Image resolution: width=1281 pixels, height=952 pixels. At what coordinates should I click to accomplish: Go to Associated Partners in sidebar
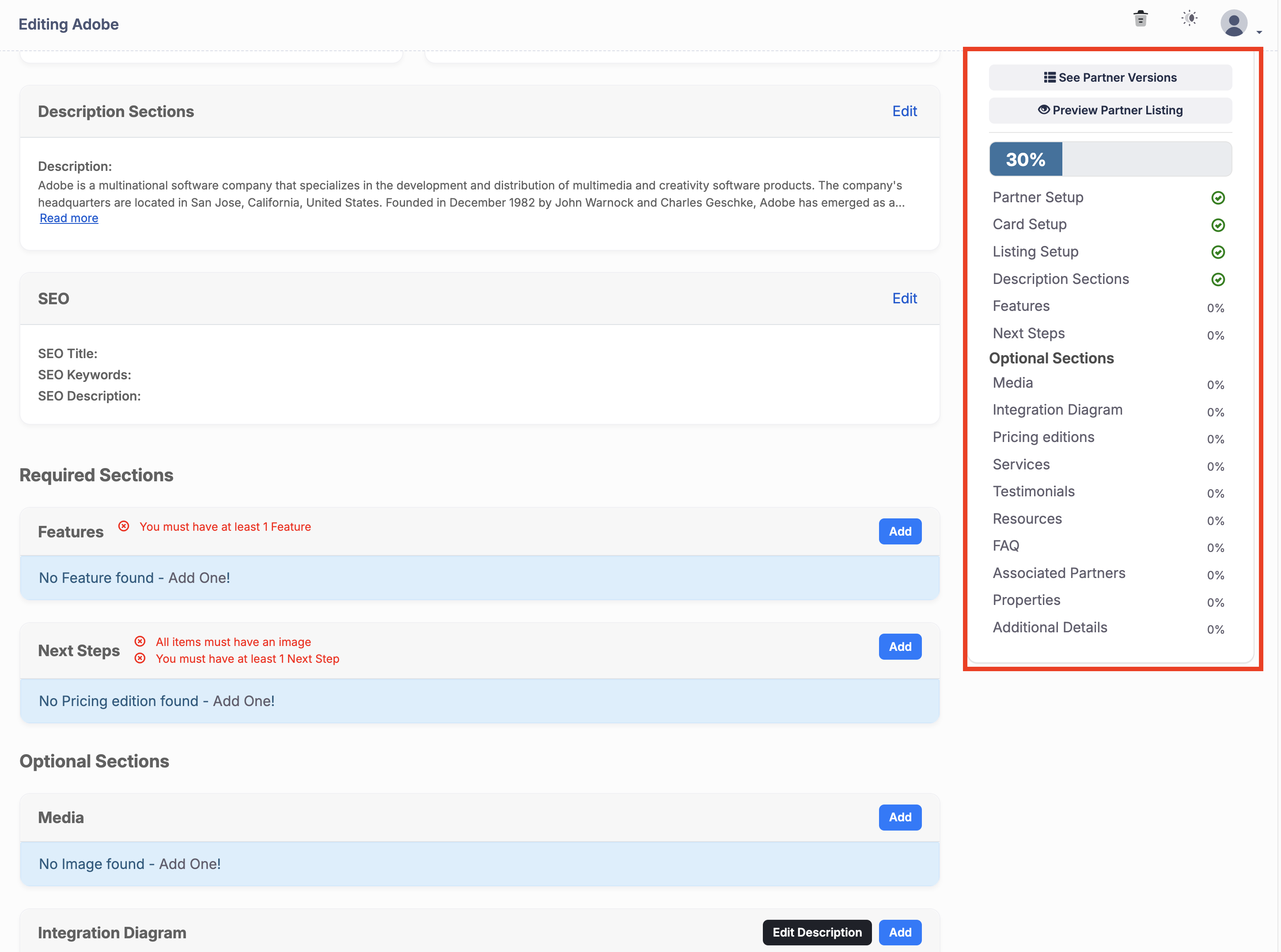[x=1058, y=573]
